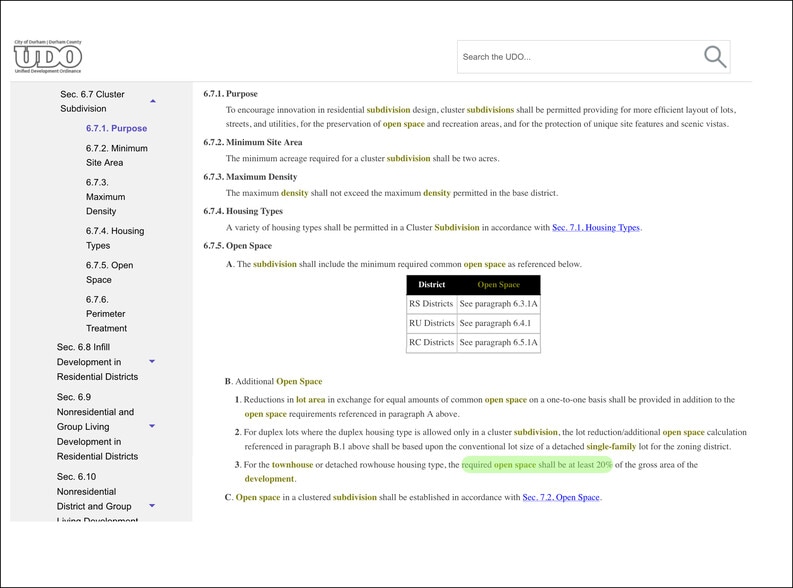
Task: Click the RS Districts table cell
Action: 431,304
